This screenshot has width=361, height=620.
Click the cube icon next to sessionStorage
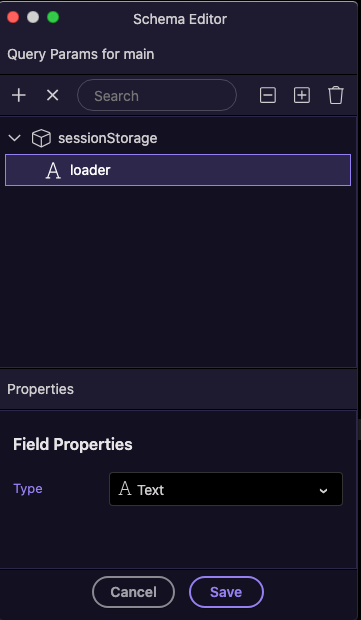tap(41, 138)
